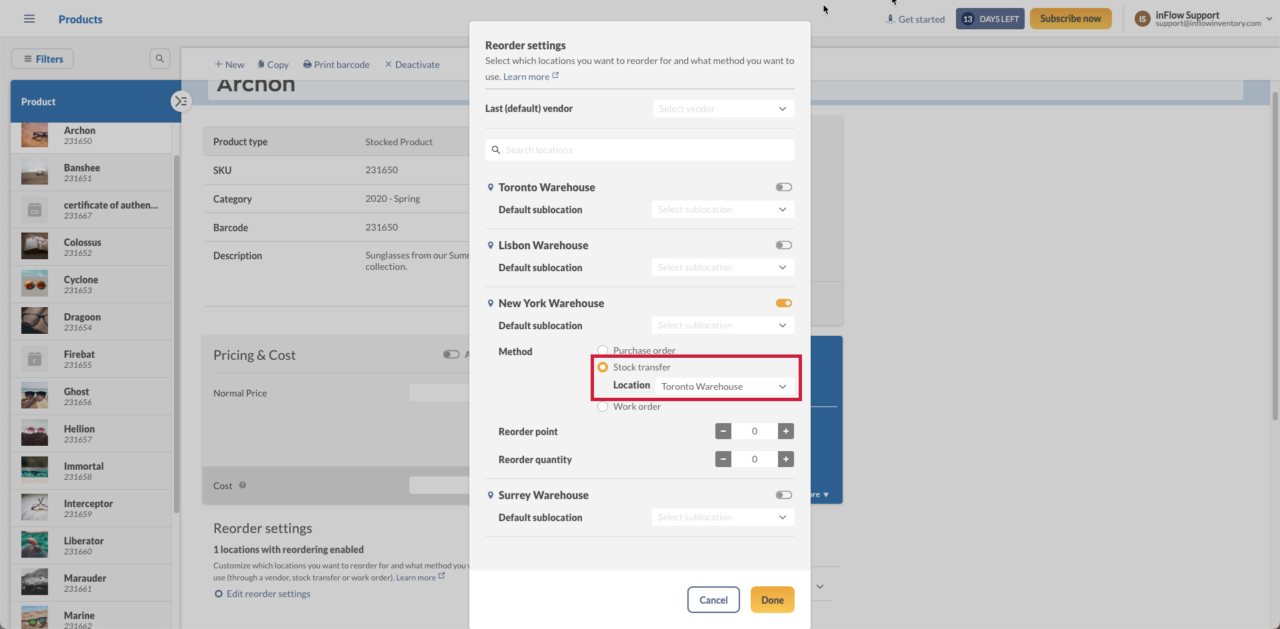Click the Firebat placeholder product icon
Screen dimensions: 1280x629
tap(34, 359)
